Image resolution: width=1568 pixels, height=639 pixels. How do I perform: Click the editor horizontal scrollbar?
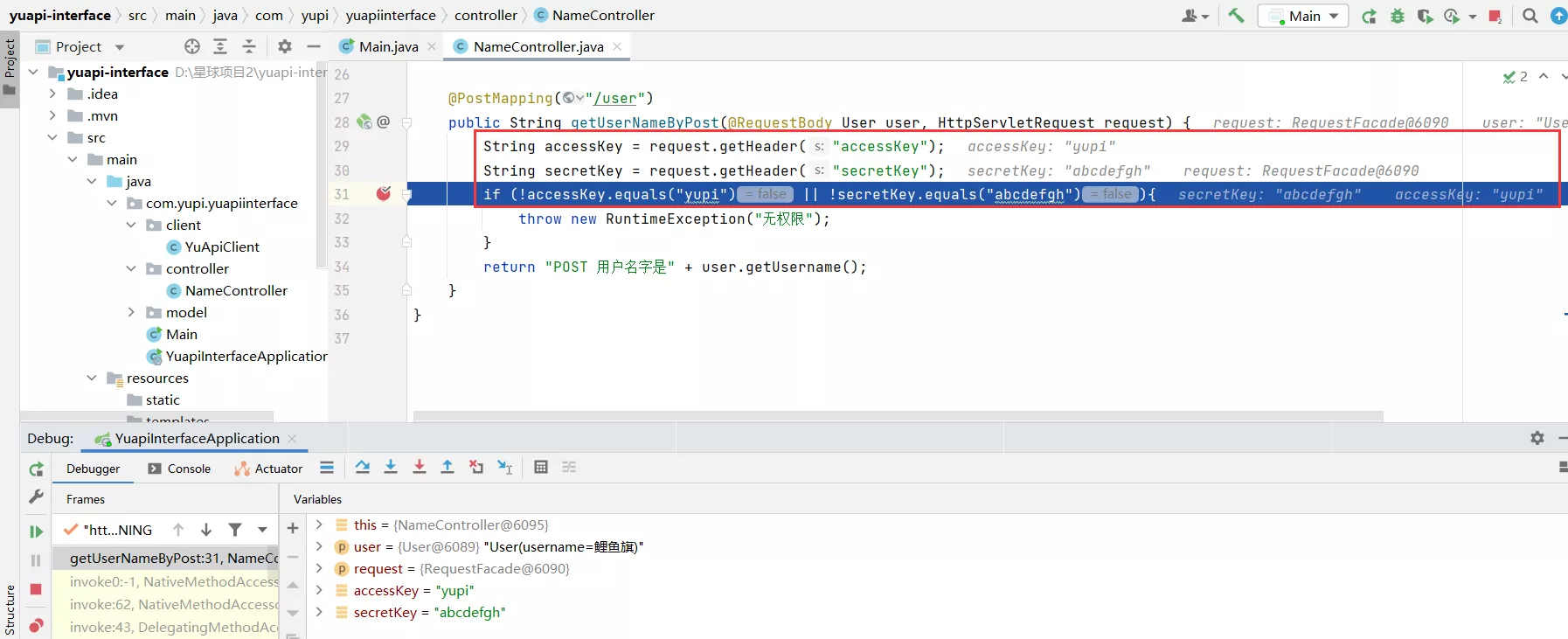(x=898, y=416)
